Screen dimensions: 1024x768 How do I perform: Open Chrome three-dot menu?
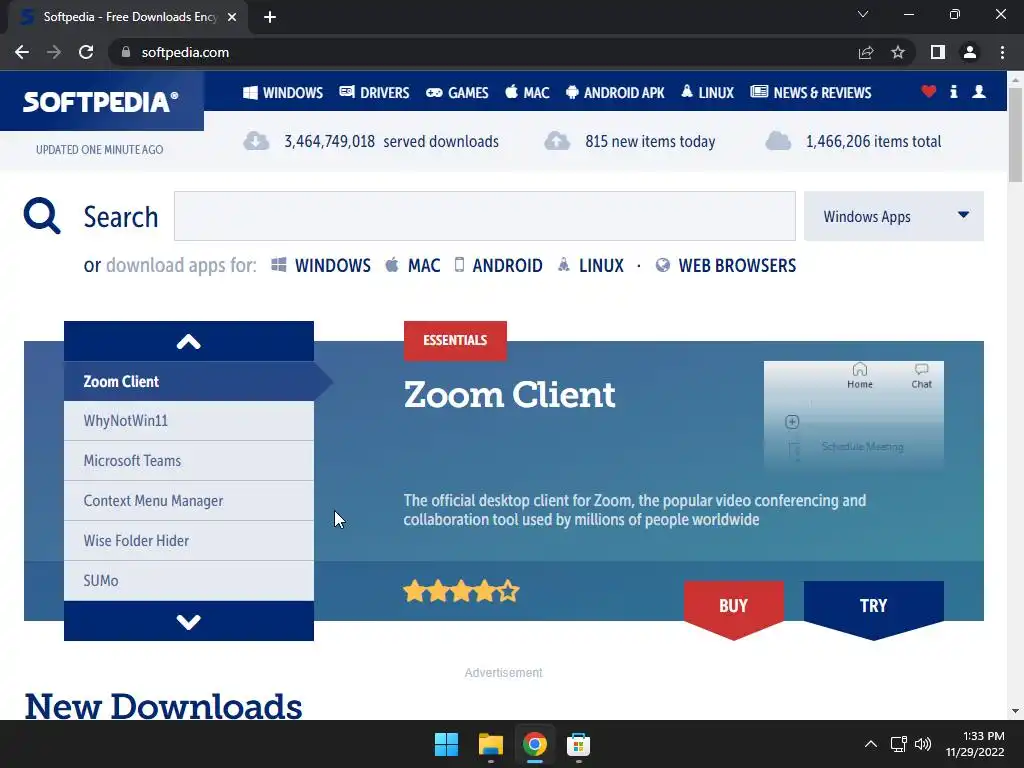(1002, 52)
